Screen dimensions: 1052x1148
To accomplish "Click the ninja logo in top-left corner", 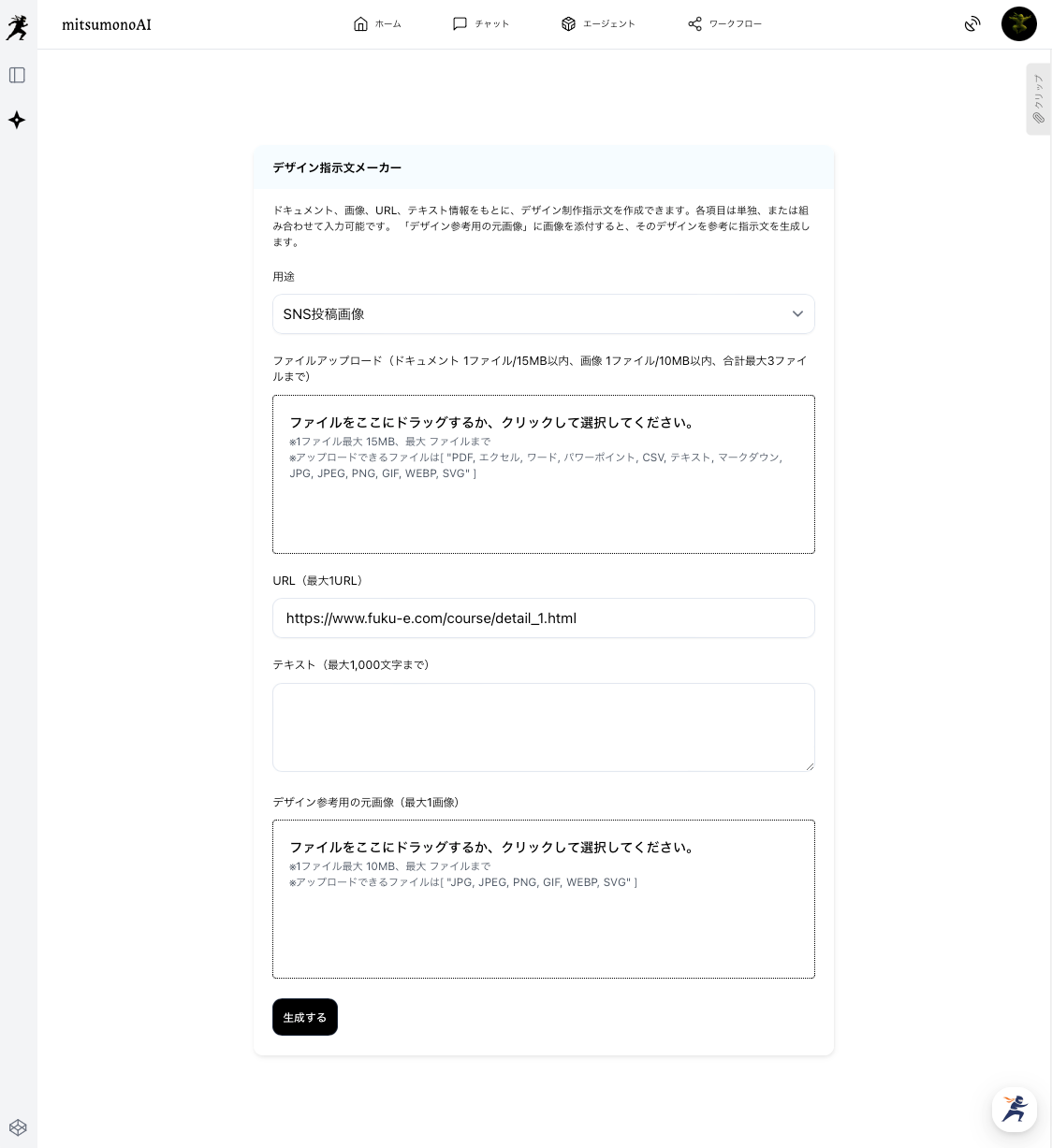I will point(17,27).
